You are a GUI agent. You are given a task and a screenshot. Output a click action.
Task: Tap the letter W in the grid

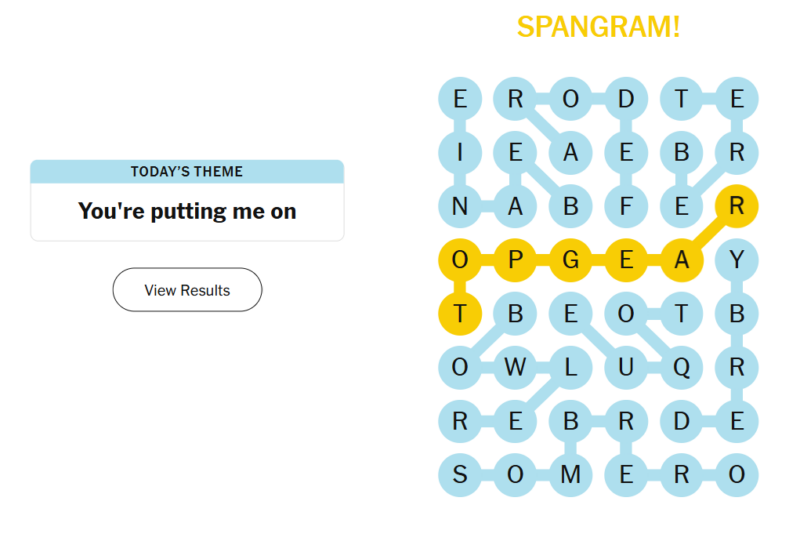pyautogui.click(x=515, y=367)
